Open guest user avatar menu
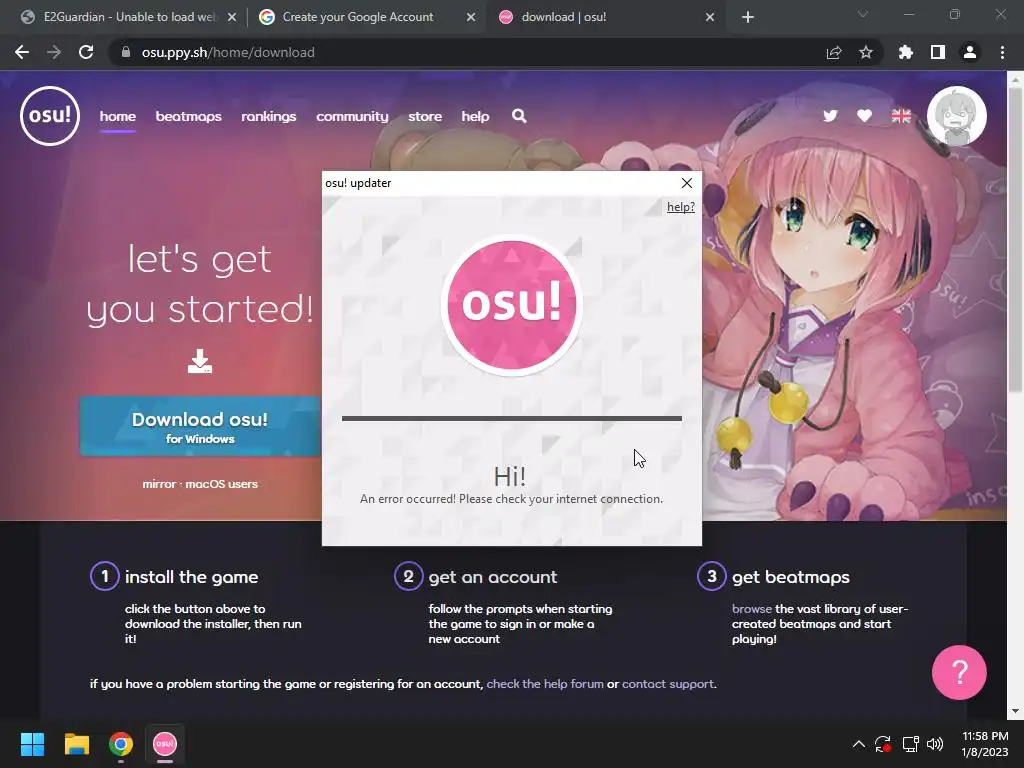 tap(957, 116)
